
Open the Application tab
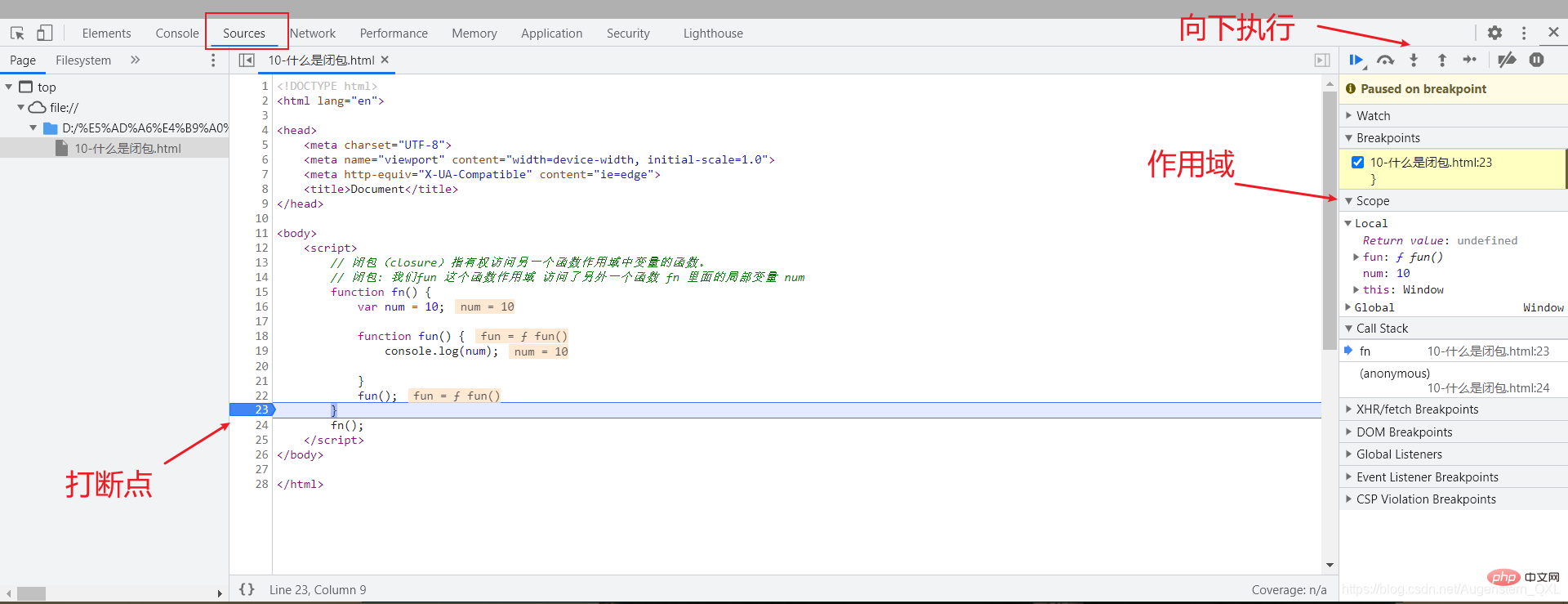tap(552, 34)
